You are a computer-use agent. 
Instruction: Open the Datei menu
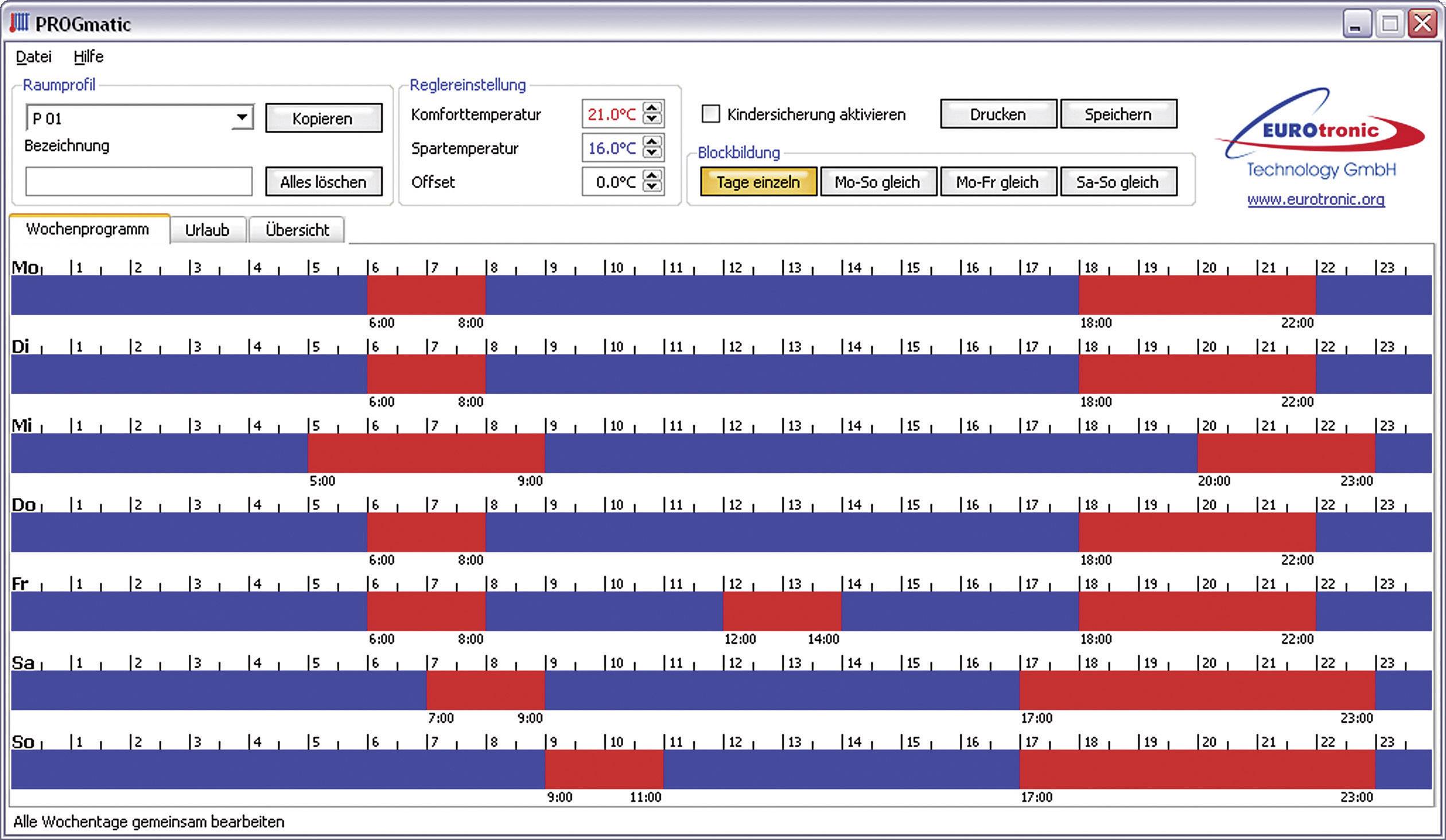[33, 57]
